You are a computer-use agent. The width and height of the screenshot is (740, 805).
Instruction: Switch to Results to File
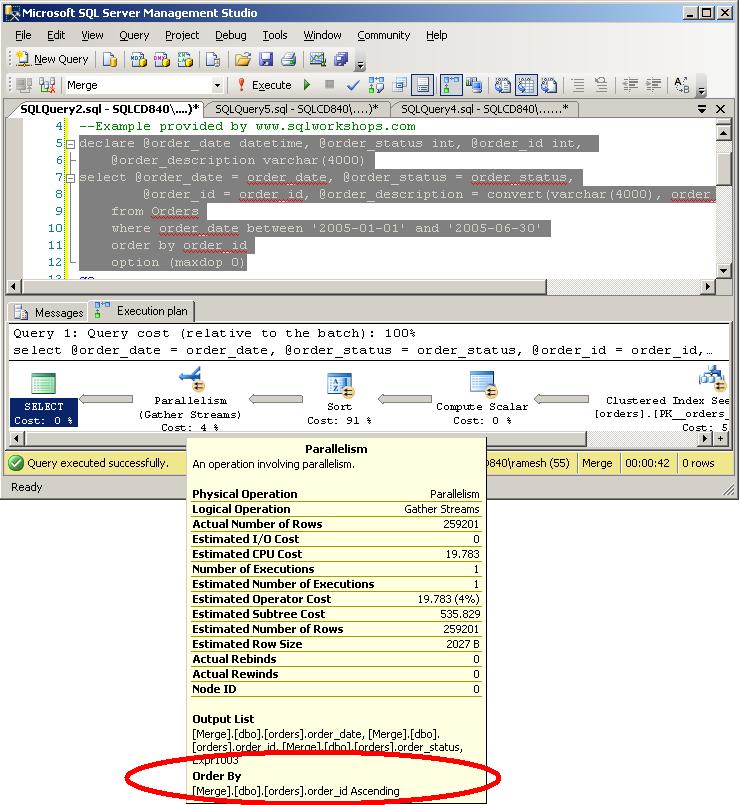[x=549, y=85]
